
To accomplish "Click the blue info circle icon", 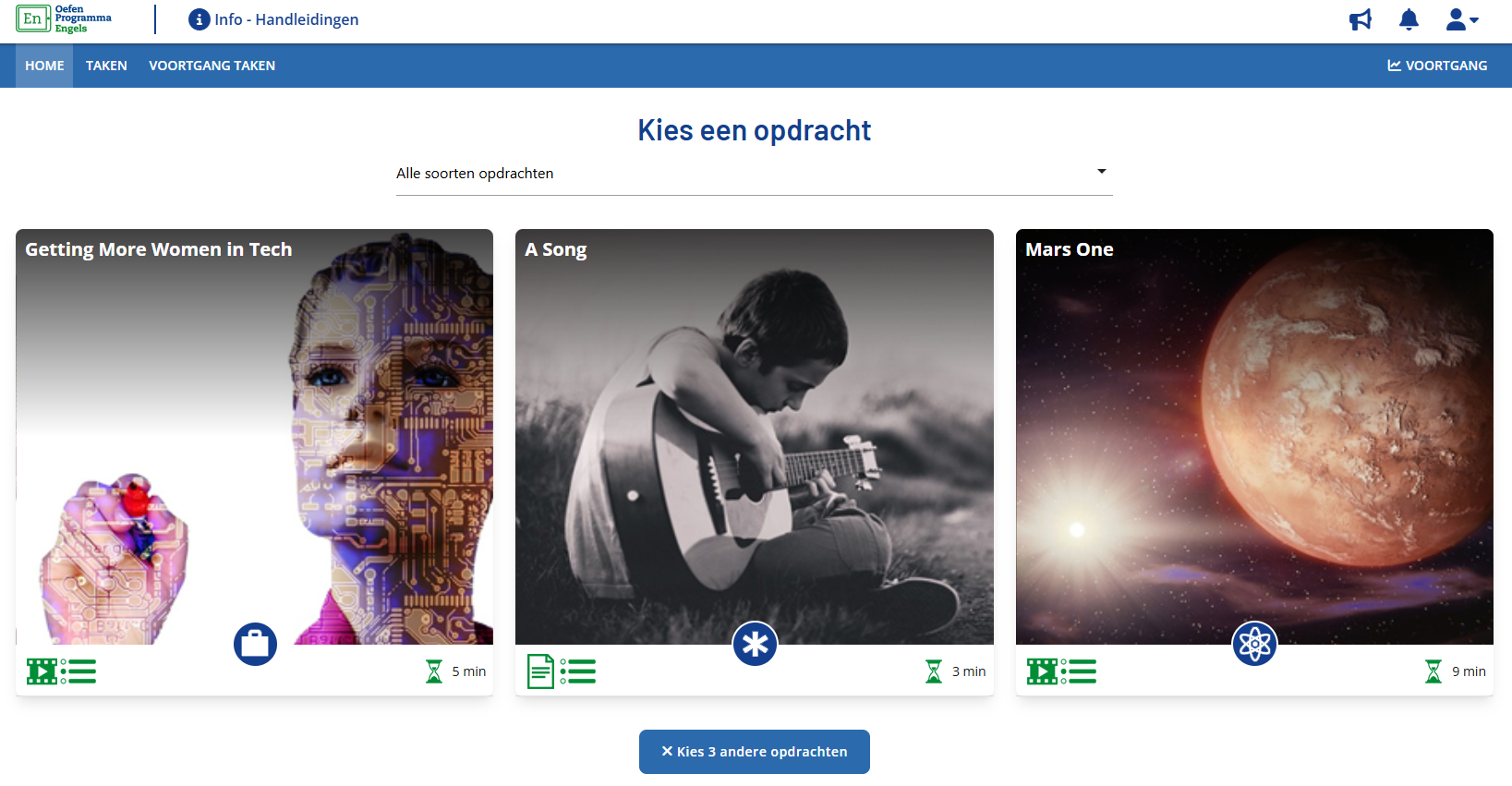I will coord(199,19).
